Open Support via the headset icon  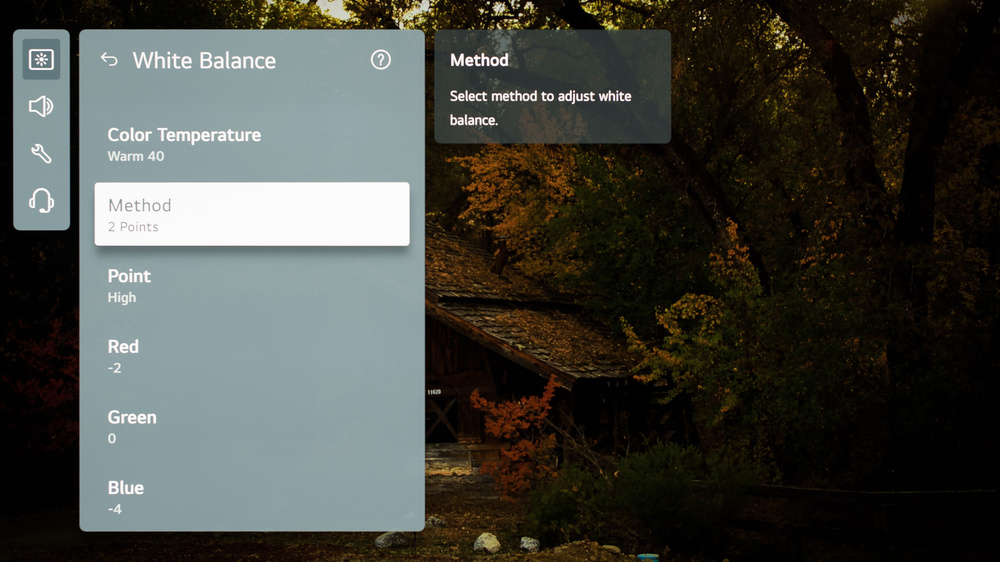coord(41,200)
